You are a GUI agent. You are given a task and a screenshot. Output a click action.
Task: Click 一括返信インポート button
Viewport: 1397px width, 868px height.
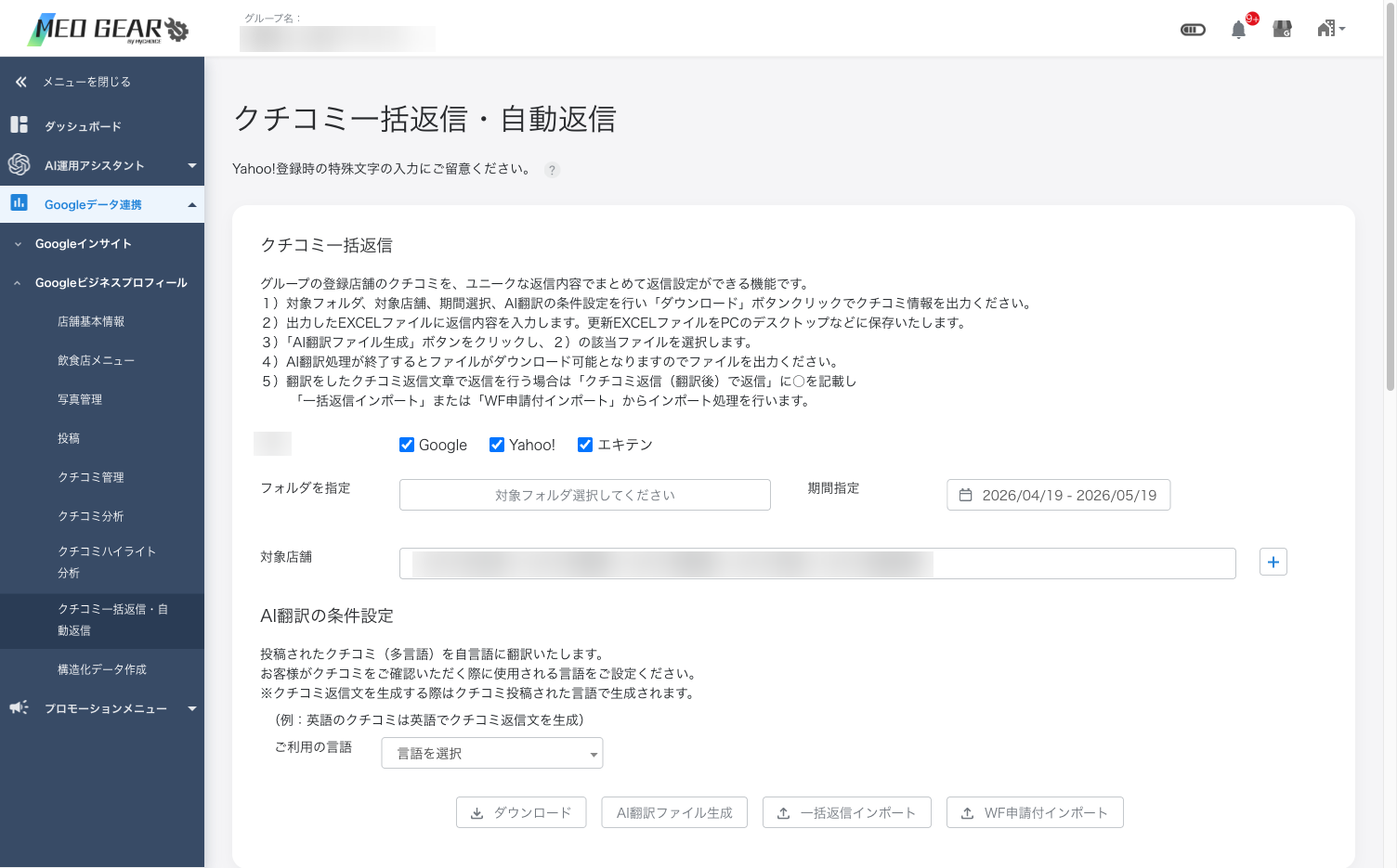point(847,812)
